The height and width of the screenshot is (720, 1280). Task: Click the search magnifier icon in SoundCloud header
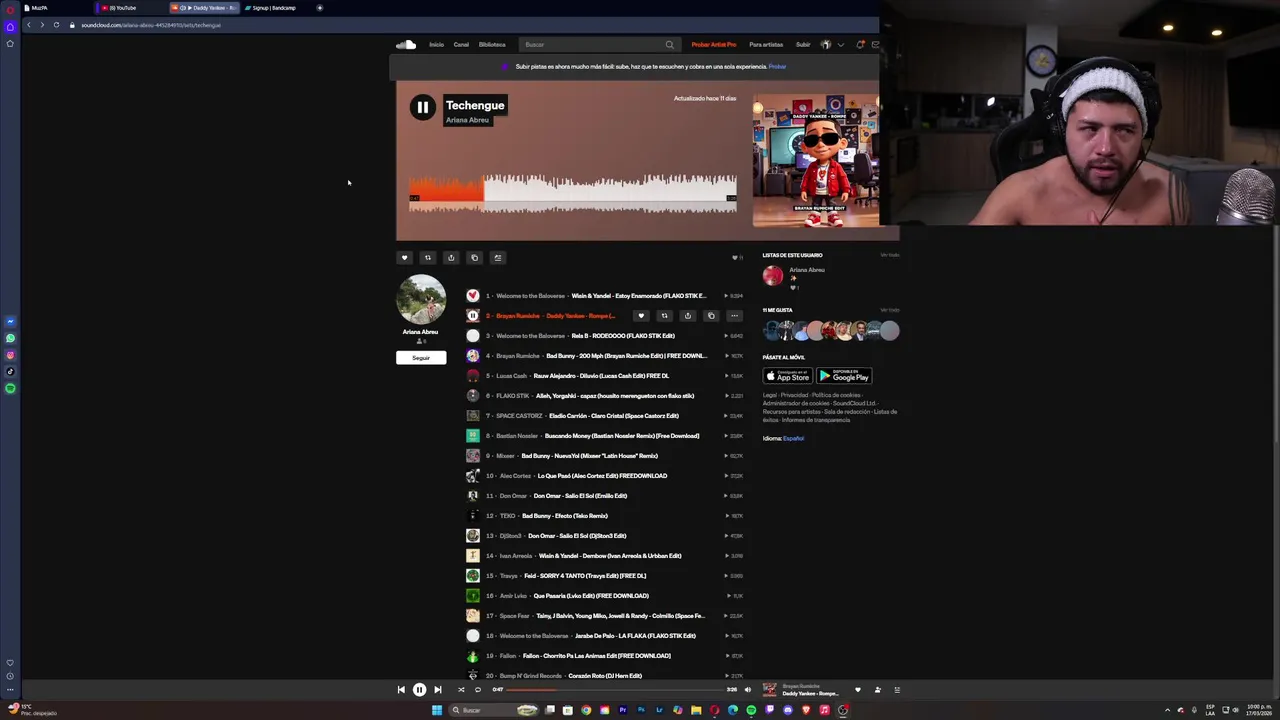point(669,44)
